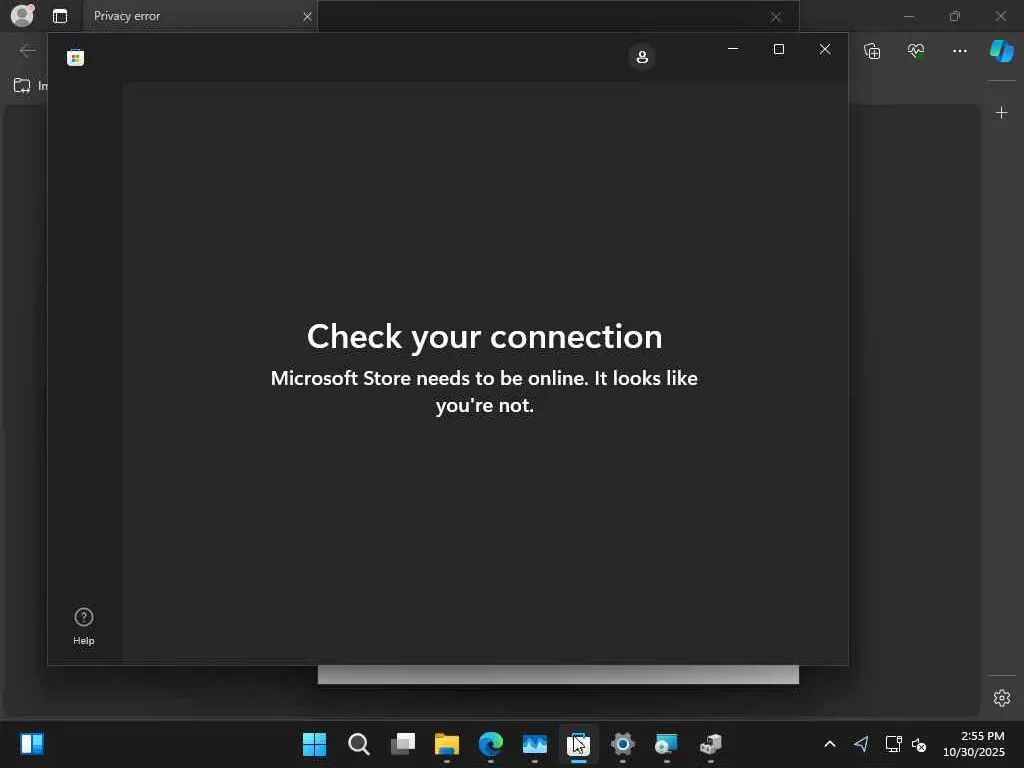Click the muted volume tray icon
1024x768 pixels.
[x=919, y=744]
